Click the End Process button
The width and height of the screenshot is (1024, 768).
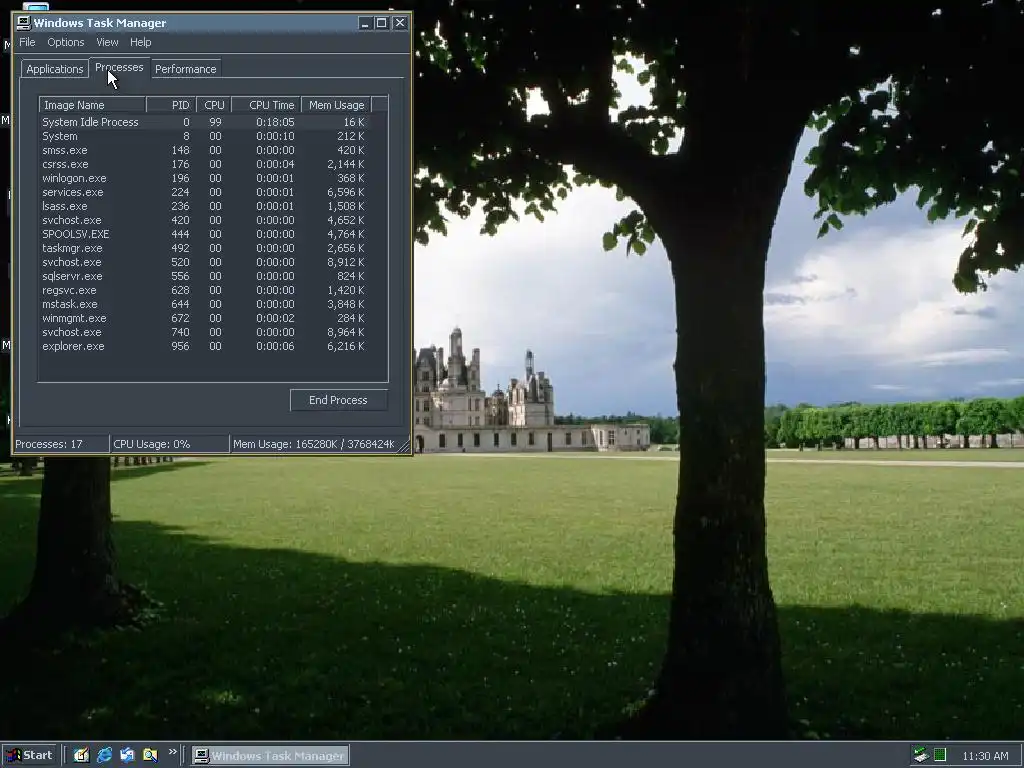[x=338, y=400]
